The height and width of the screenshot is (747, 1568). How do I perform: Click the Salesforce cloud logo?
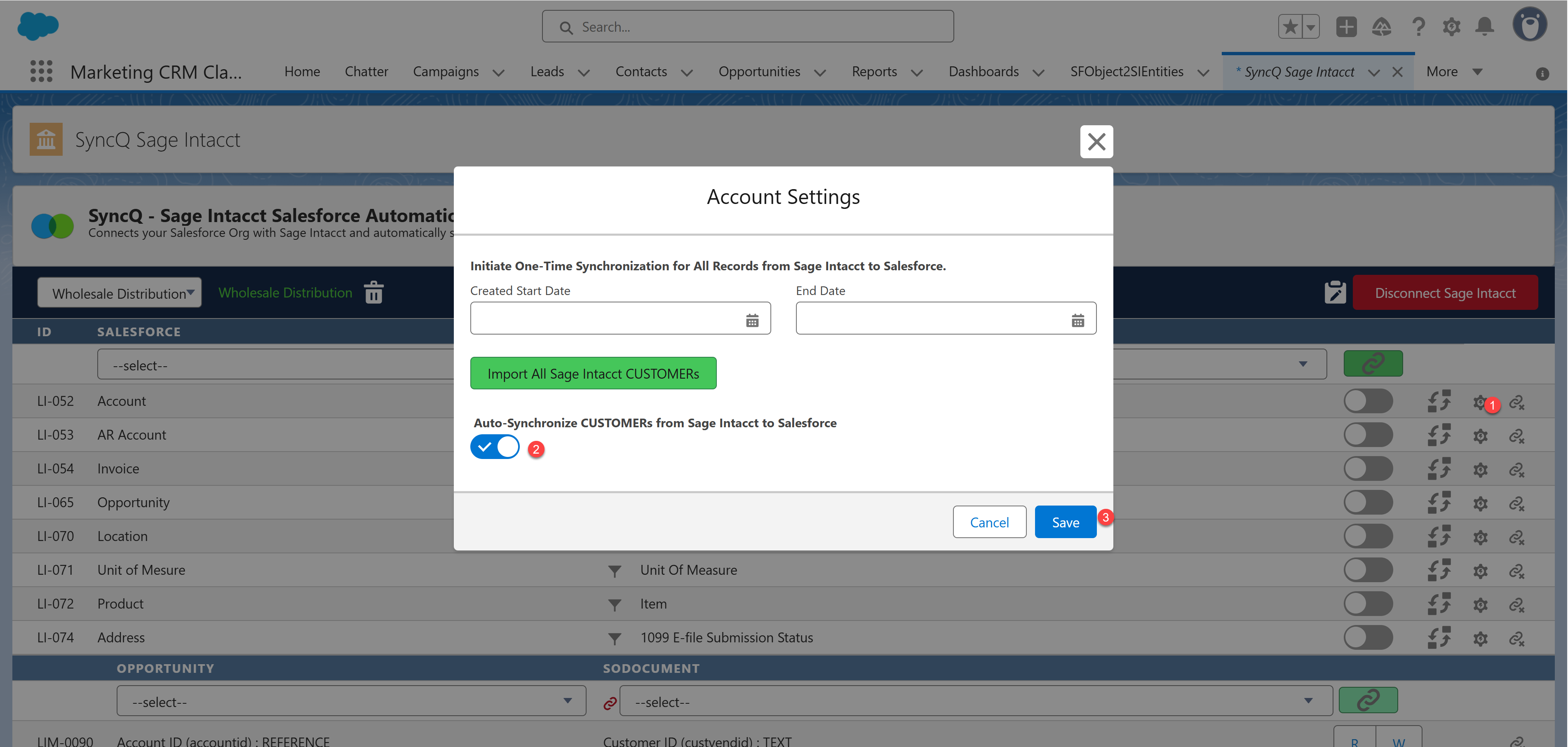38,26
